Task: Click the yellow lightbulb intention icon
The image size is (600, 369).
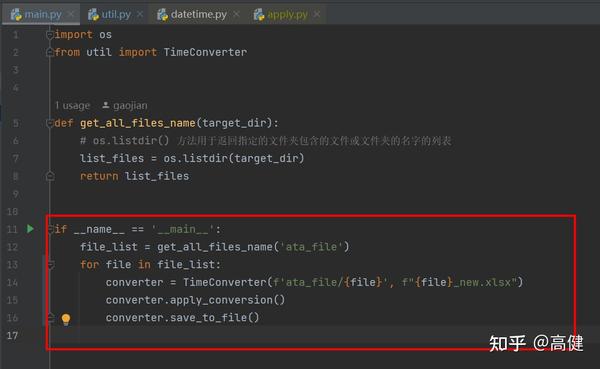Action: click(66, 319)
